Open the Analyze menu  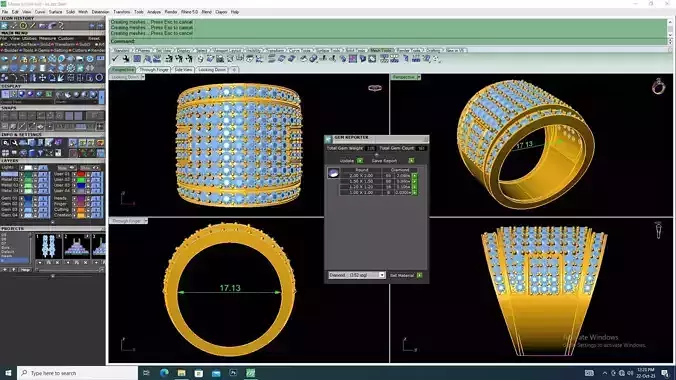click(x=154, y=12)
